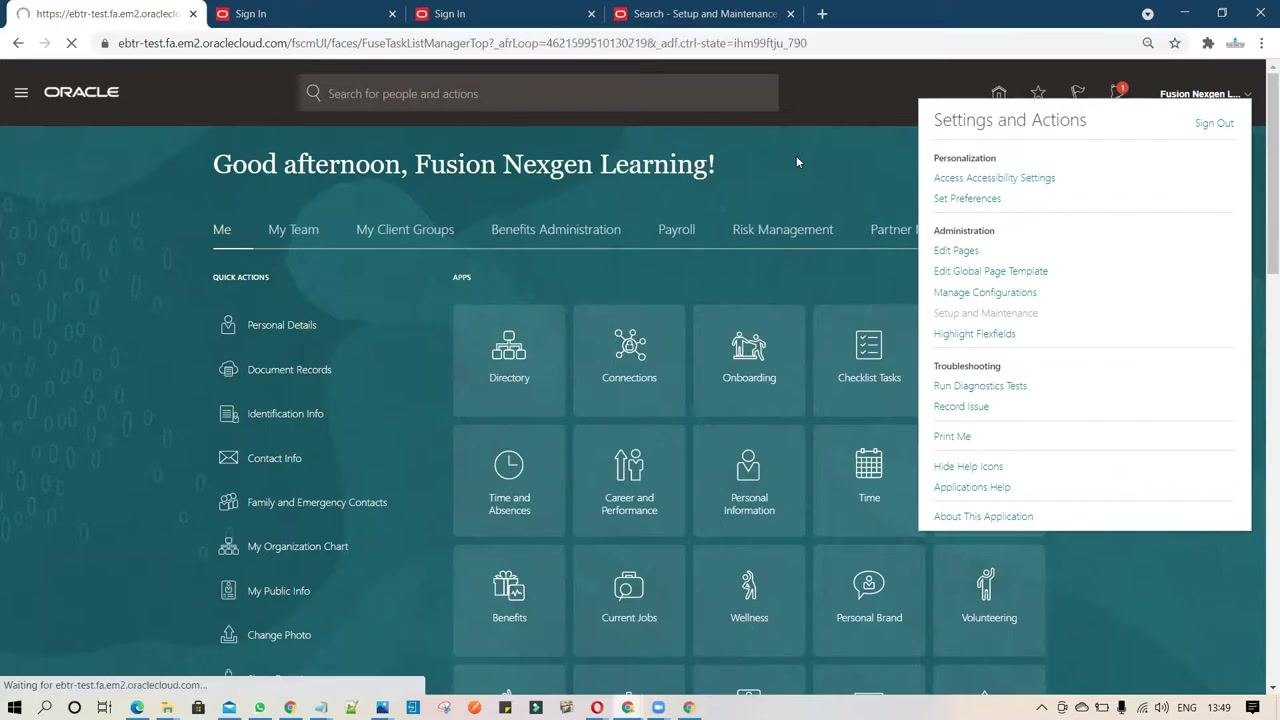Switch to the My Team tab
Viewport: 1280px width, 720px height.
click(293, 229)
